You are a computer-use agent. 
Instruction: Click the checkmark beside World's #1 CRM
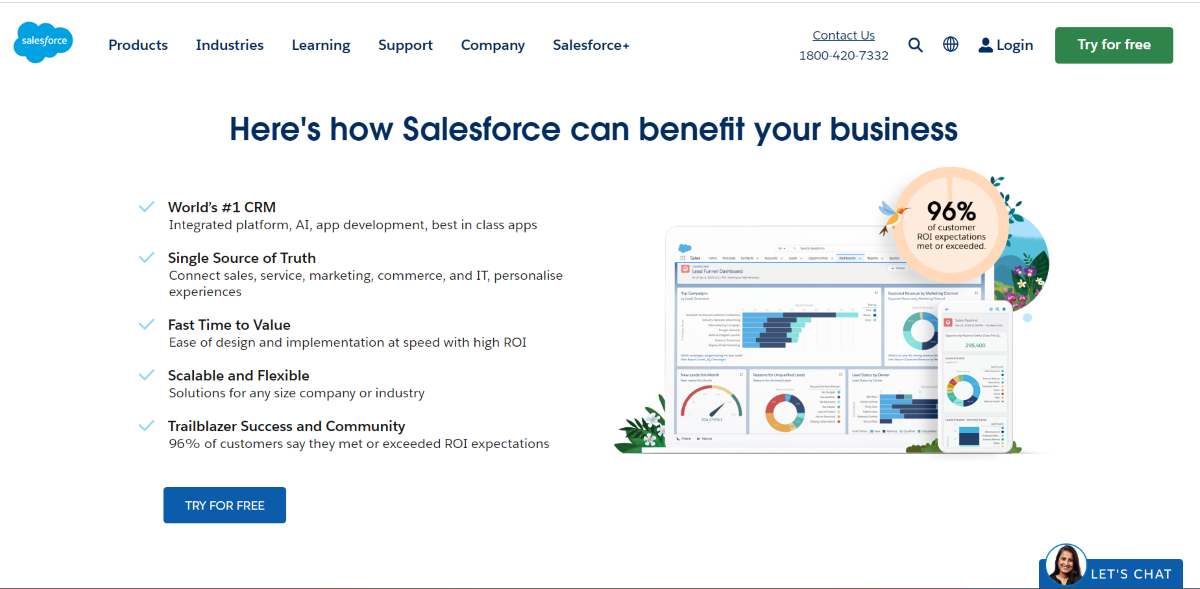tap(147, 207)
